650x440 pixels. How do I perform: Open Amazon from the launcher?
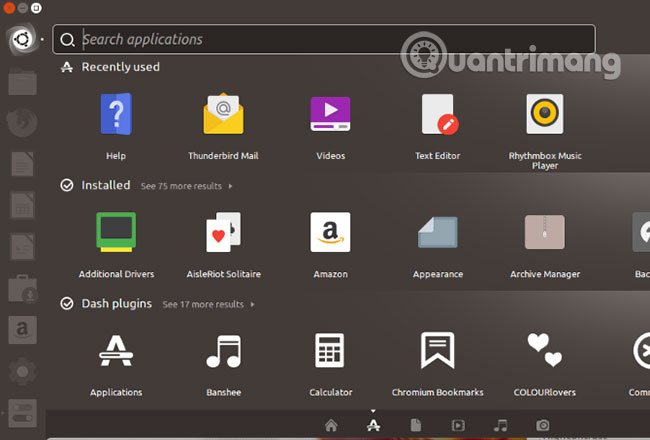click(x=22, y=330)
